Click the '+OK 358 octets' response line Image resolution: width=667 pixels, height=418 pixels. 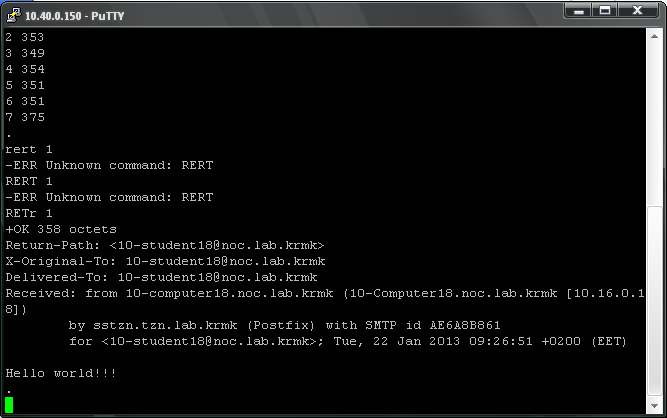click(61, 229)
